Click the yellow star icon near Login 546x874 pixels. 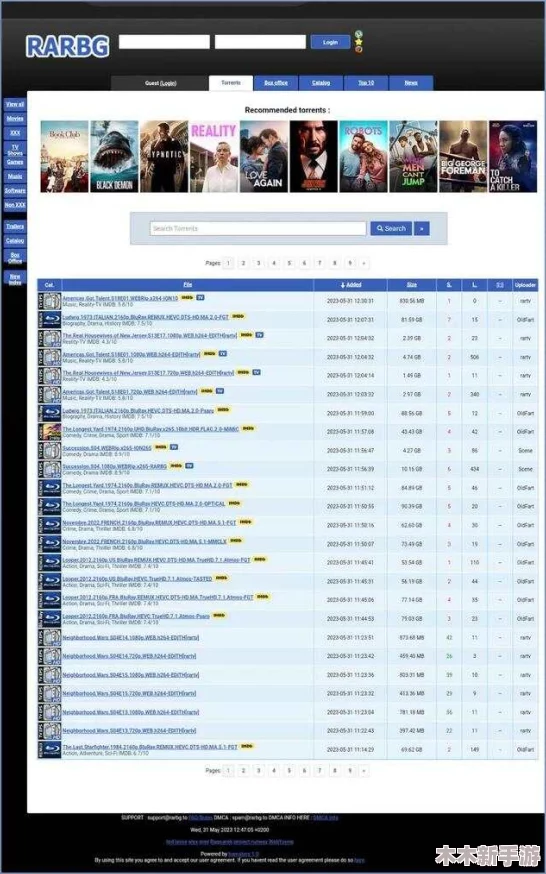tap(359, 41)
